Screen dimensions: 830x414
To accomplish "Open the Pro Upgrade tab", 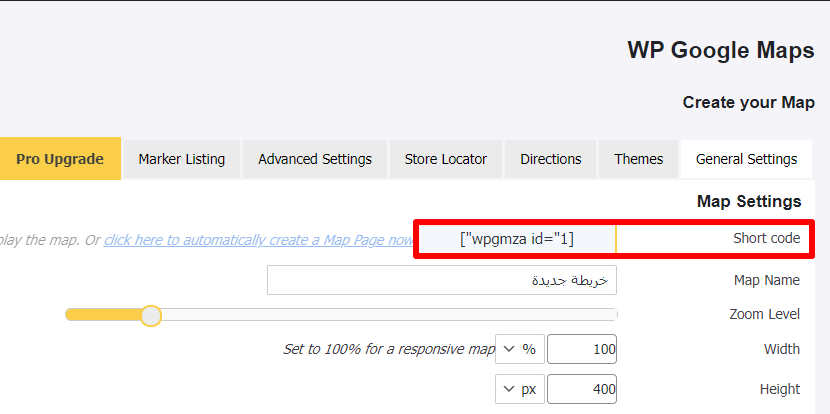I will [60, 159].
